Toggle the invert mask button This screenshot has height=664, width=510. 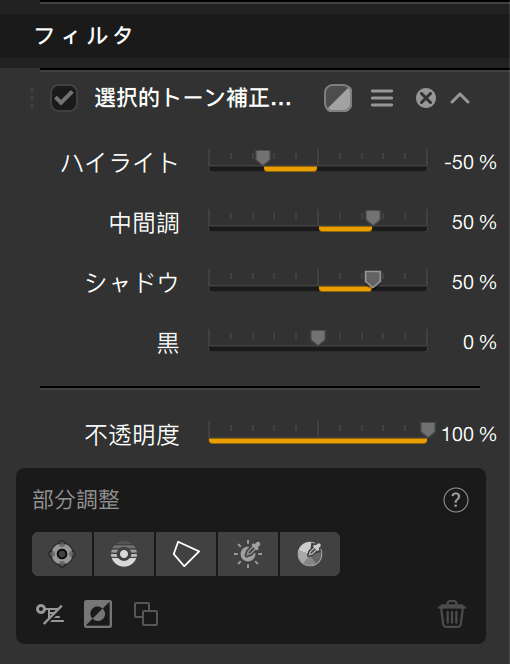(98, 614)
